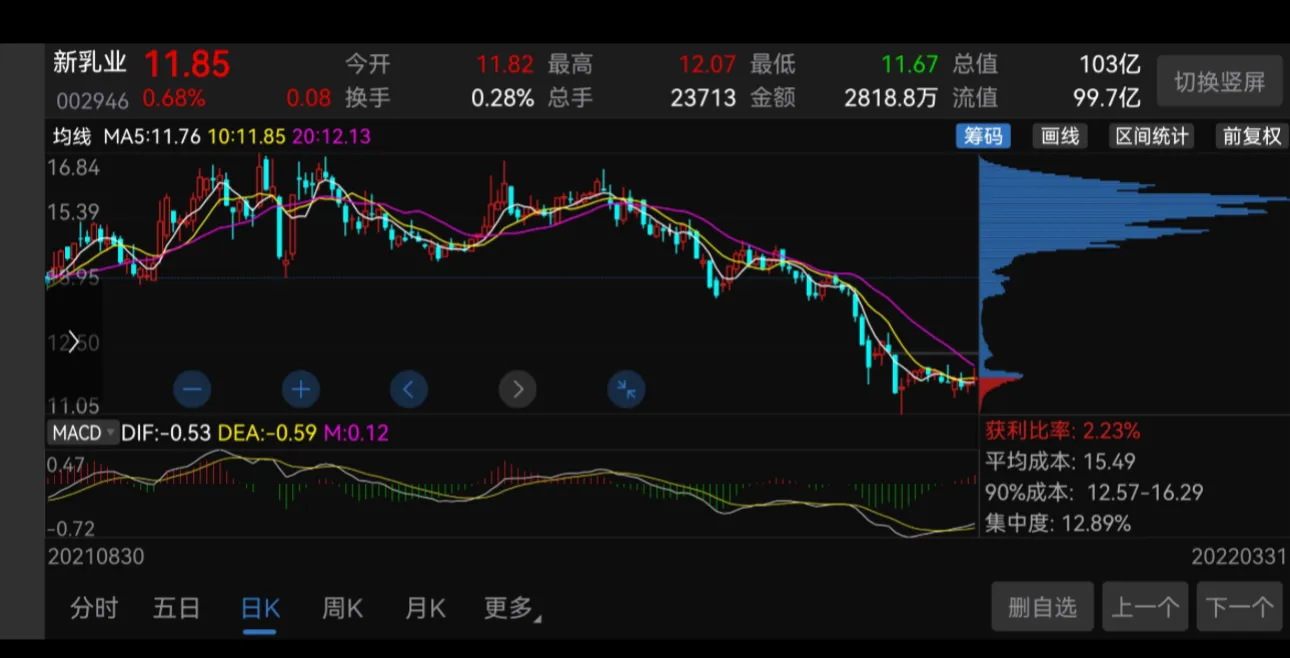Tap the 90%成本: 12.57-16.29 text
Viewport: 1290px width, 658px height.
tap(1094, 492)
